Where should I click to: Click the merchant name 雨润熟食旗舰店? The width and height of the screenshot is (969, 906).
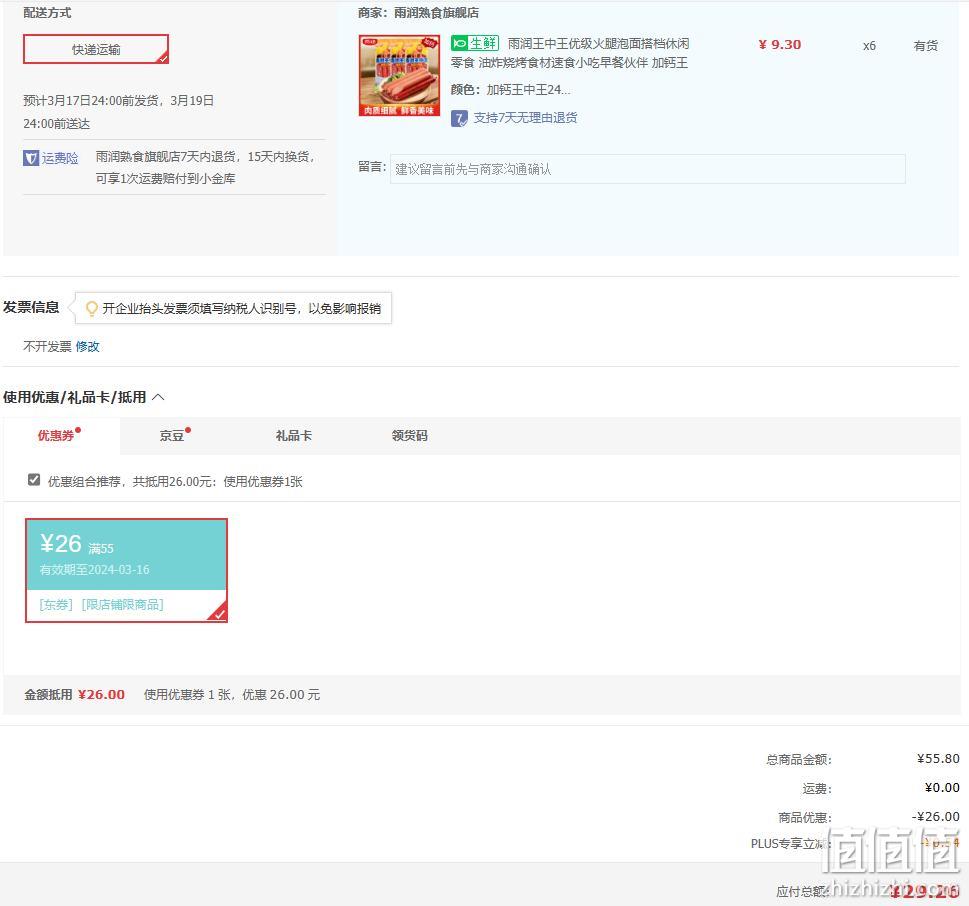tap(436, 13)
